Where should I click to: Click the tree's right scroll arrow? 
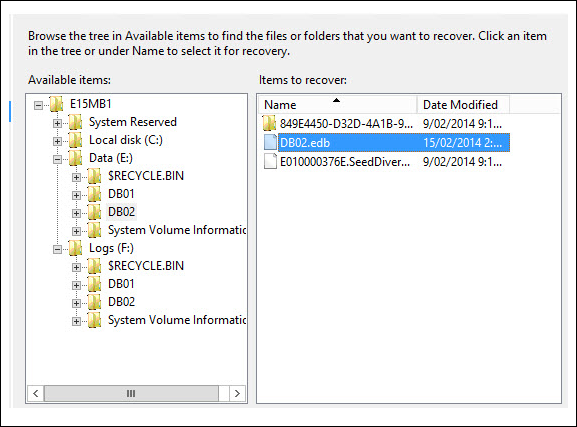pyautogui.click(x=237, y=394)
